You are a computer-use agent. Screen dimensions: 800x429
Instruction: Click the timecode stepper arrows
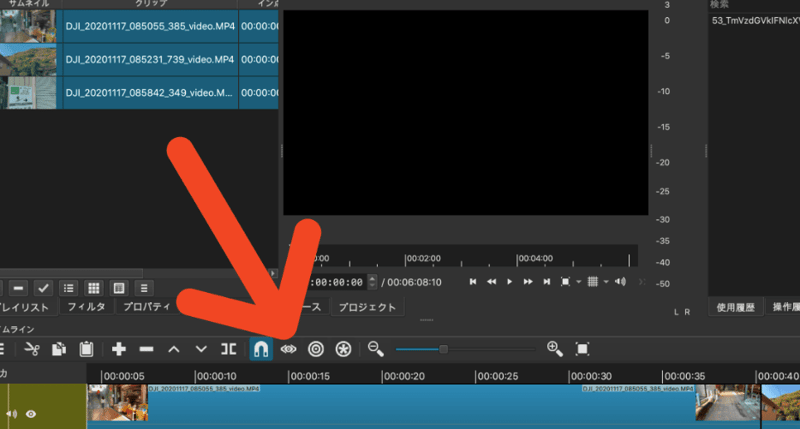[x=373, y=282]
